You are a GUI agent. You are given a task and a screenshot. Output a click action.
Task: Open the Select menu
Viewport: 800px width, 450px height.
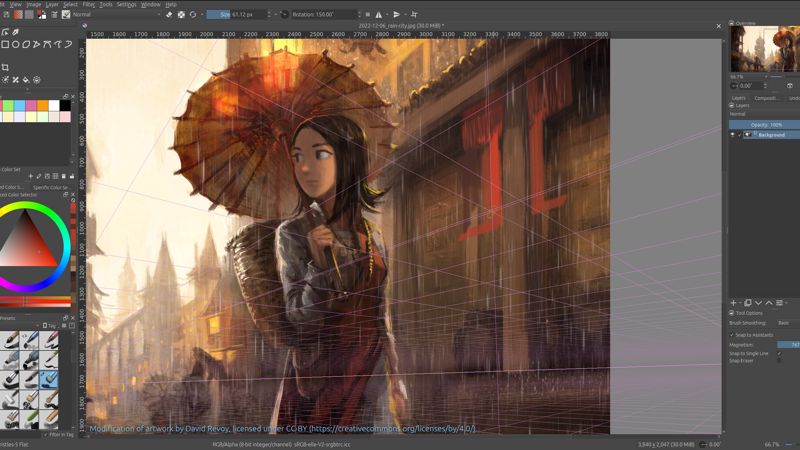[x=70, y=5]
